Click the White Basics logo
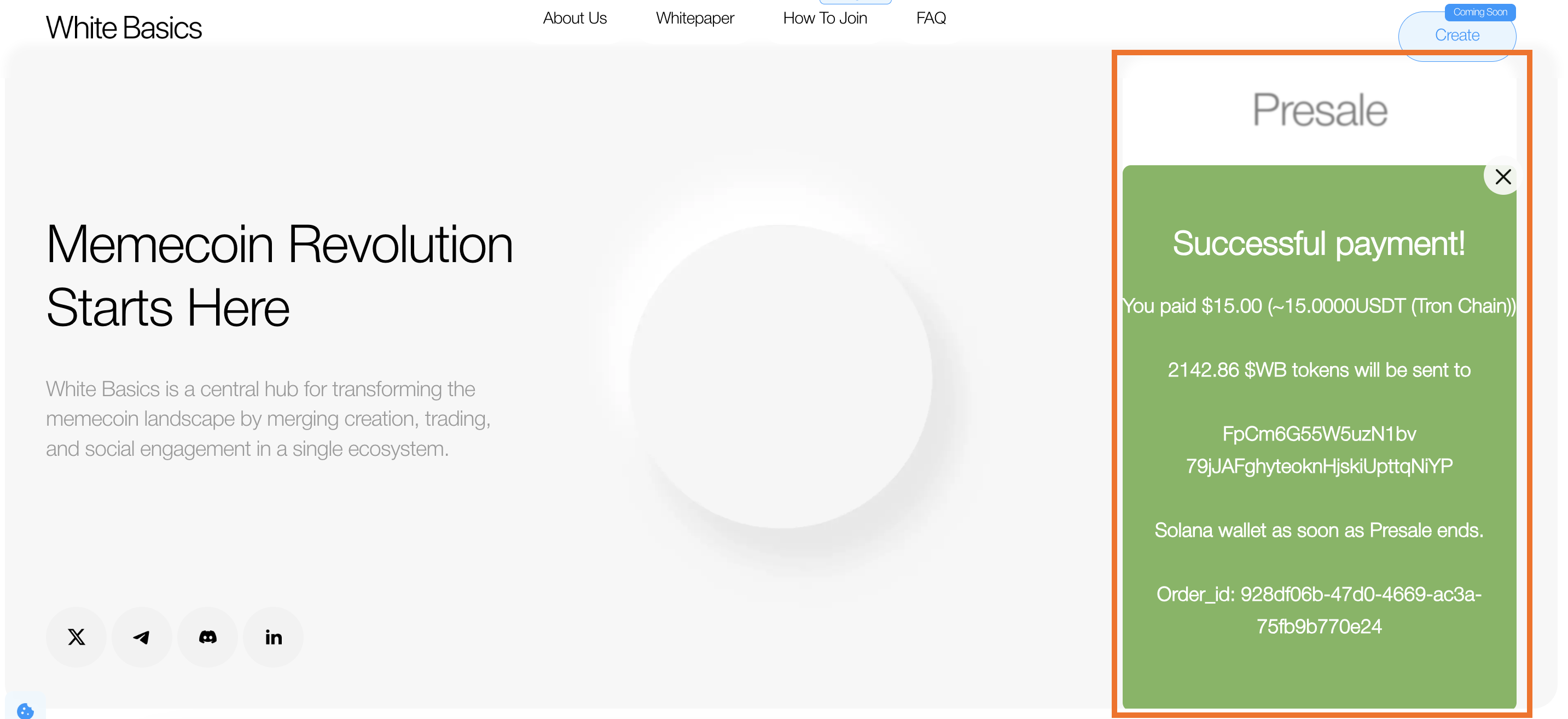Screen dimensions: 1568x719 (124, 27)
